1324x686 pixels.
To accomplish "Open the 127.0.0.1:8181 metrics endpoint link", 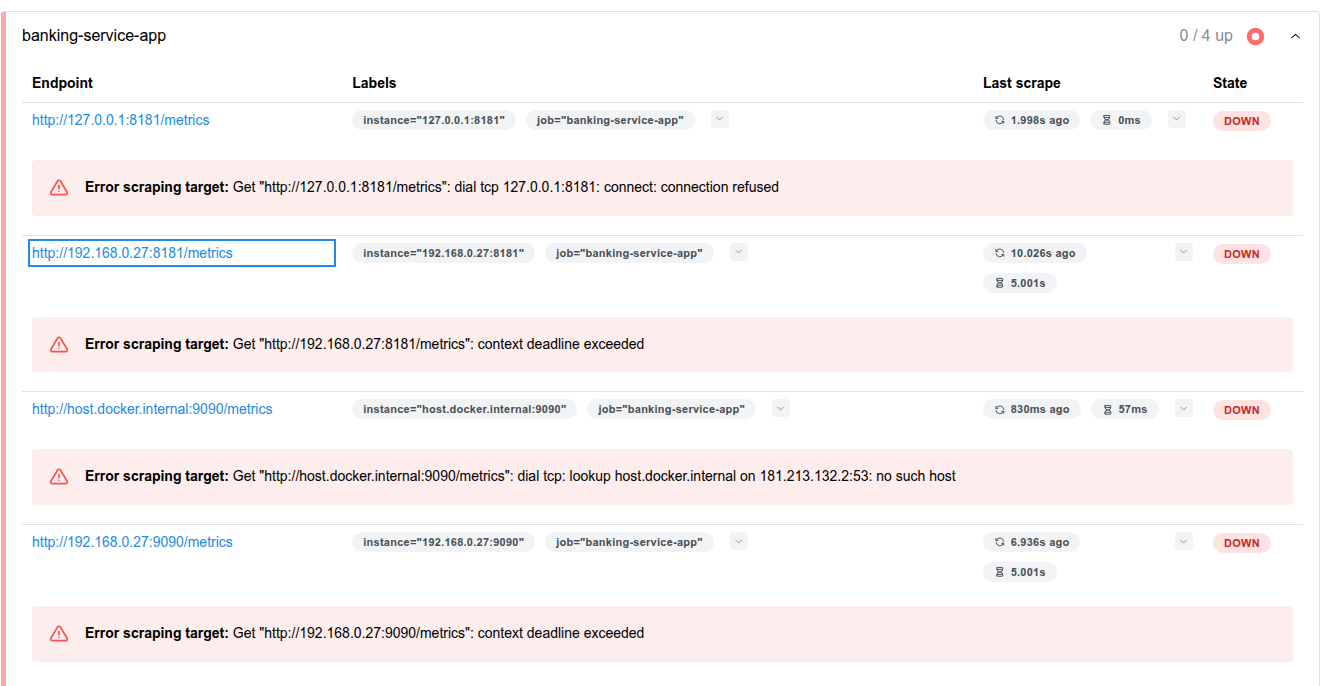I will point(121,120).
